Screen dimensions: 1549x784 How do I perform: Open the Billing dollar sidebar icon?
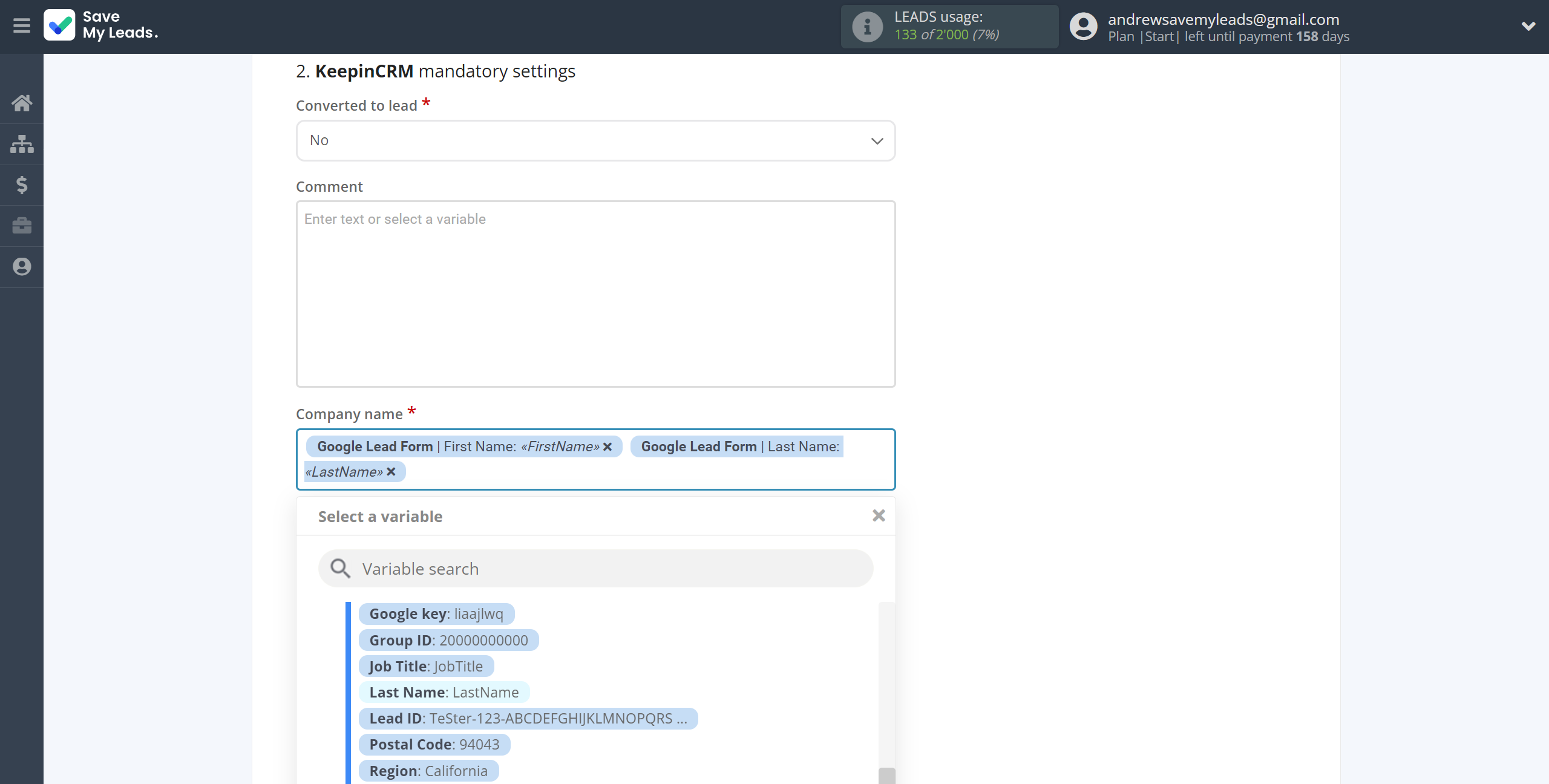point(22,185)
